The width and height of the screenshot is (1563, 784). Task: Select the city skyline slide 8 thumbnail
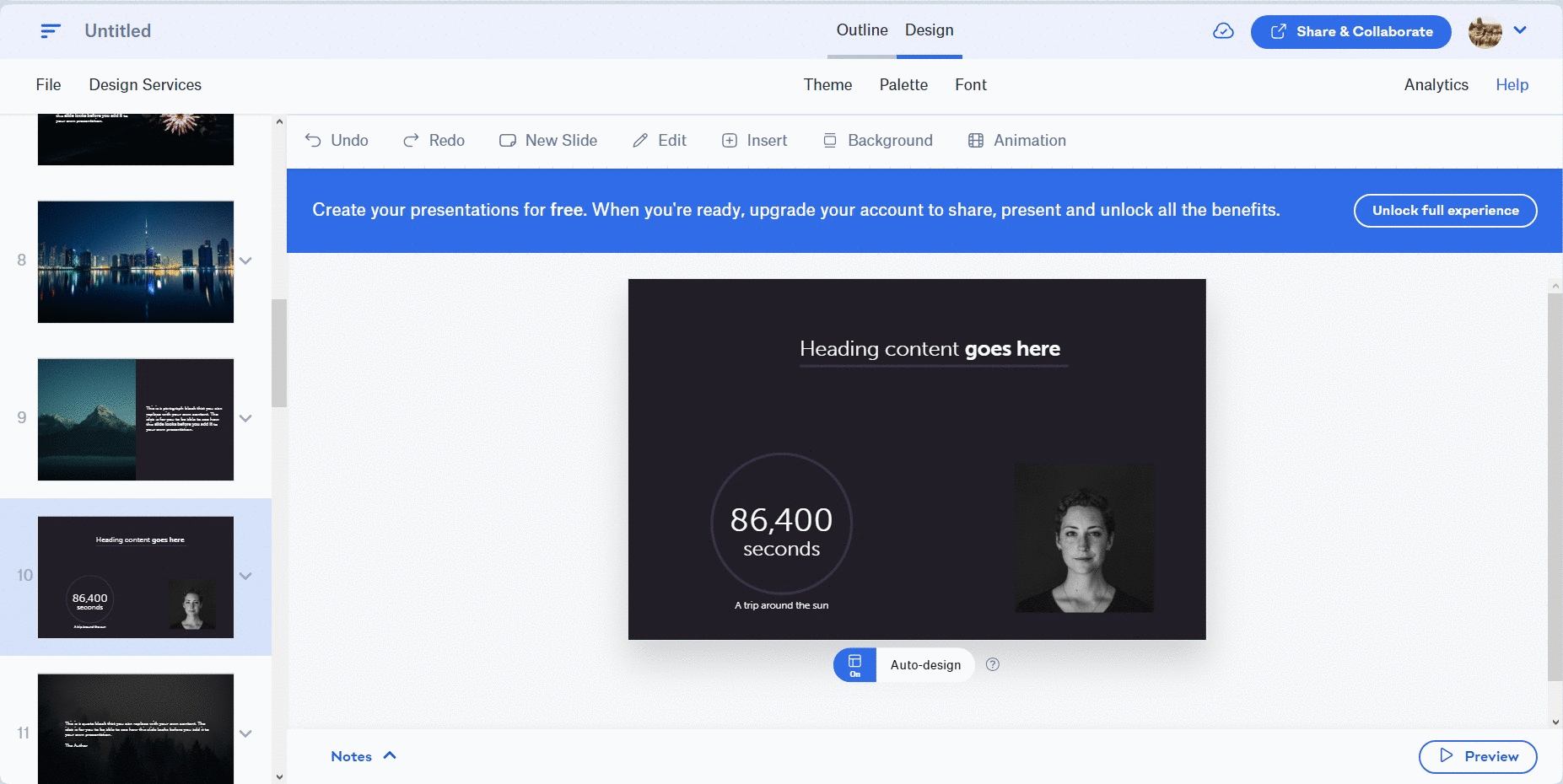tap(136, 261)
